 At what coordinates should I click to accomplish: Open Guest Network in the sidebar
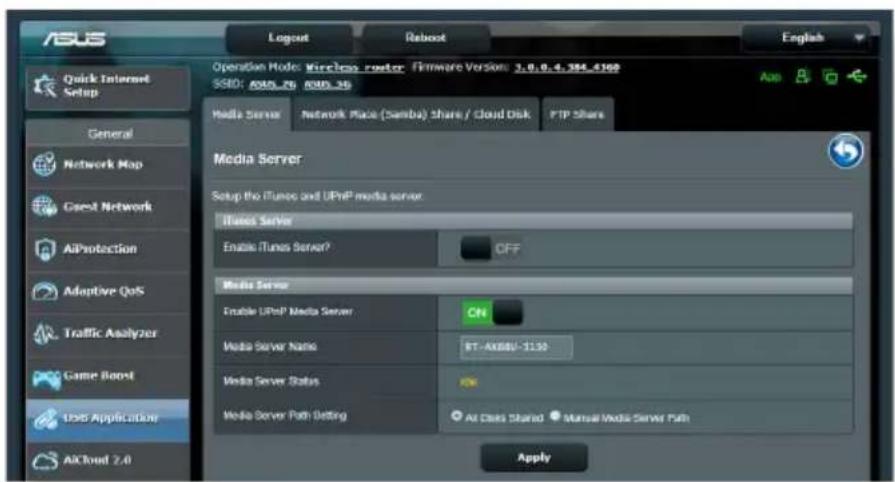[x=107, y=207]
